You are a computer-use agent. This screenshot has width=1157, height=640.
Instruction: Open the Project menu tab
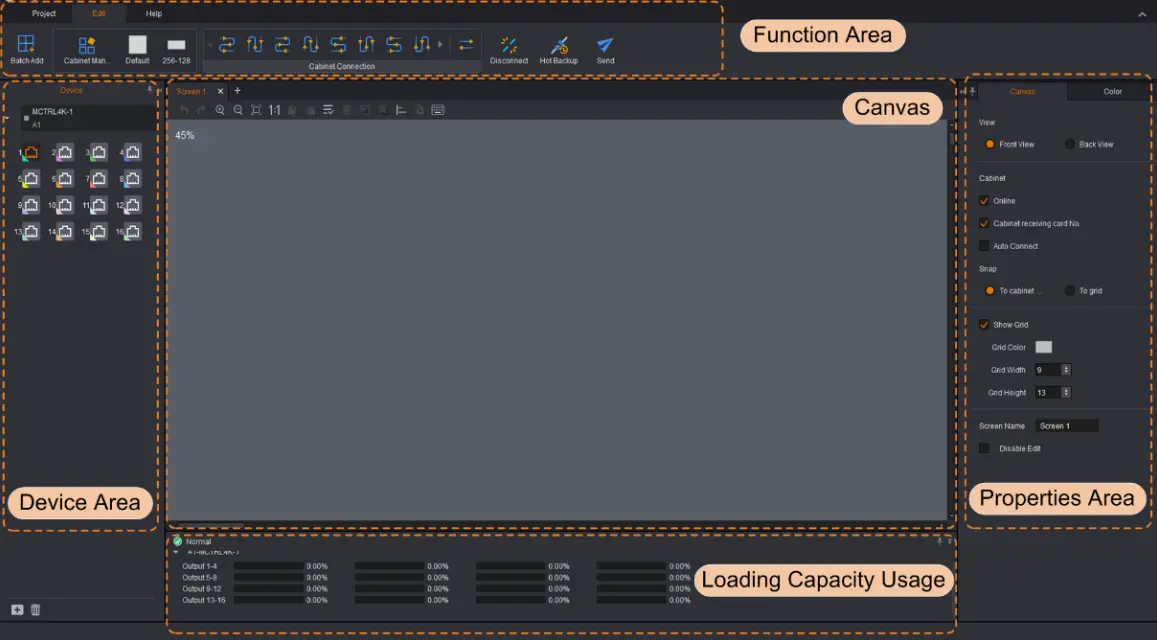pos(44,14)
